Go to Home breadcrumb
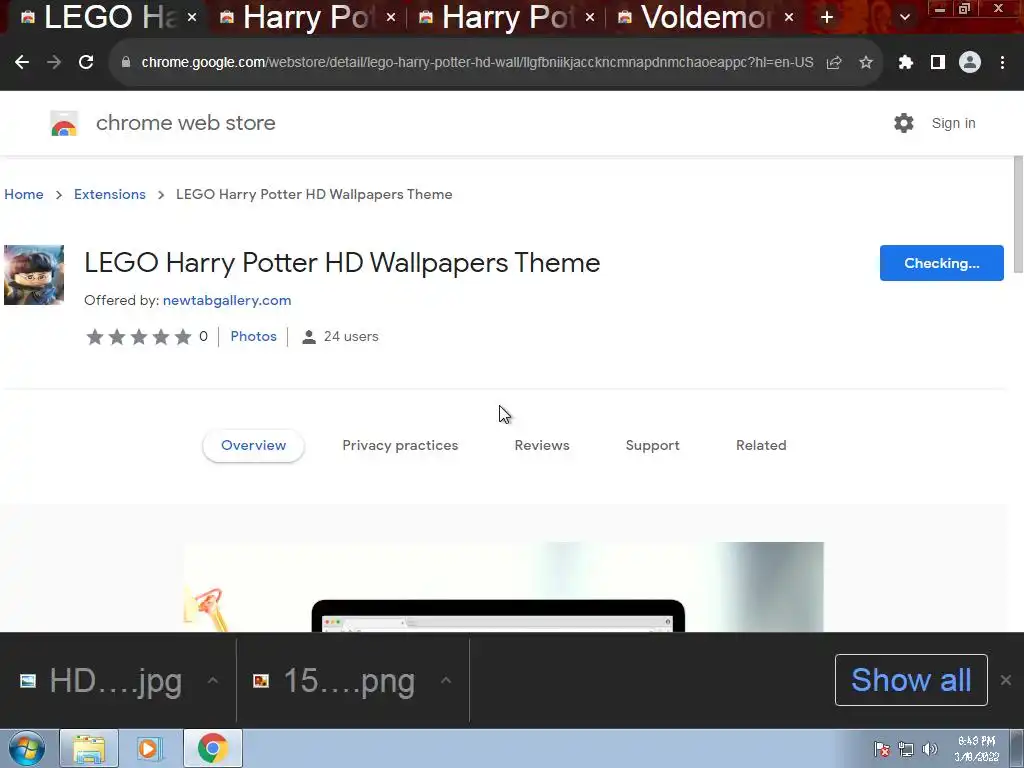 click(x=24, y=194)
